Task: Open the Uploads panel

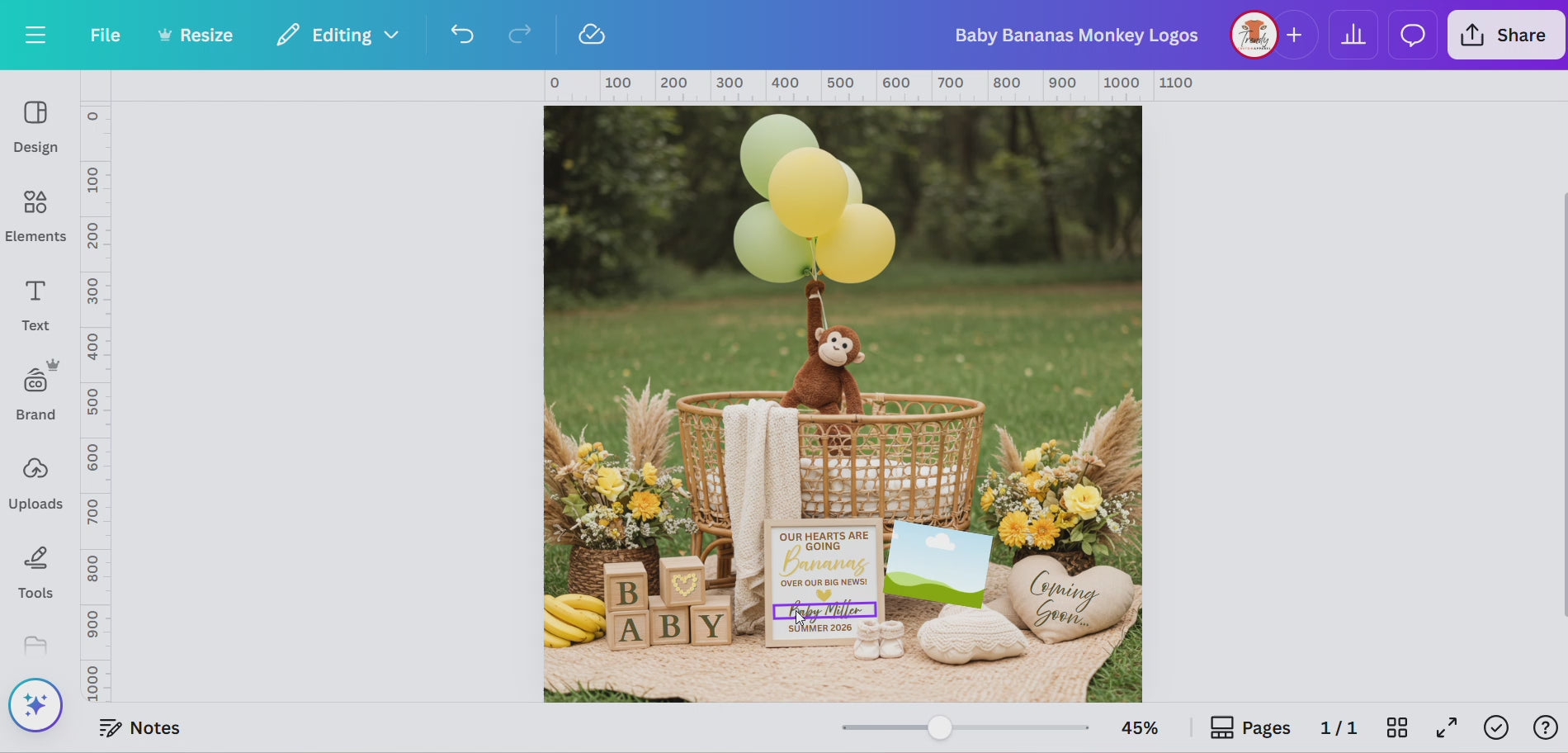Action: pyautogui.click(x=35, y=484)
